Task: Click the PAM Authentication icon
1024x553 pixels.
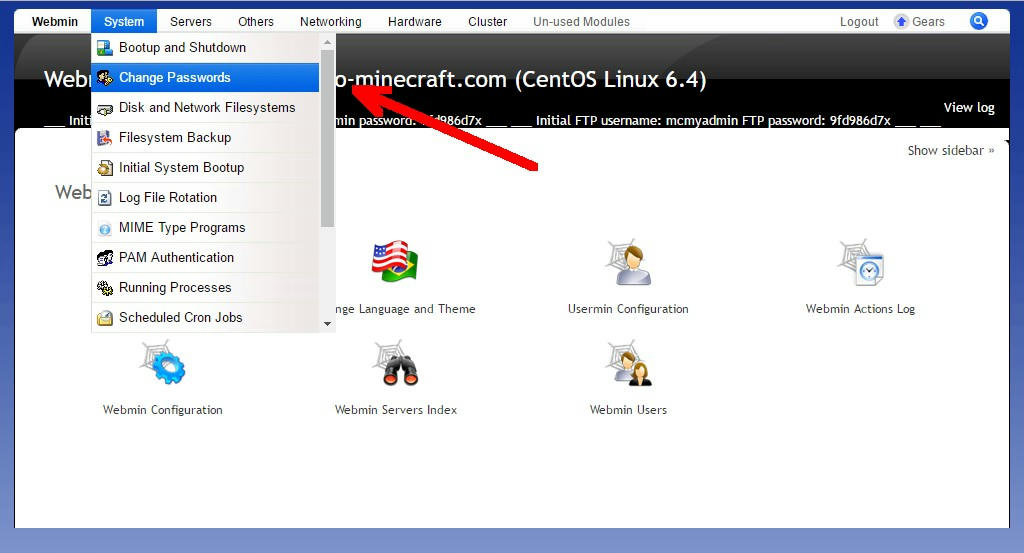Action: (x=104, y=258)
